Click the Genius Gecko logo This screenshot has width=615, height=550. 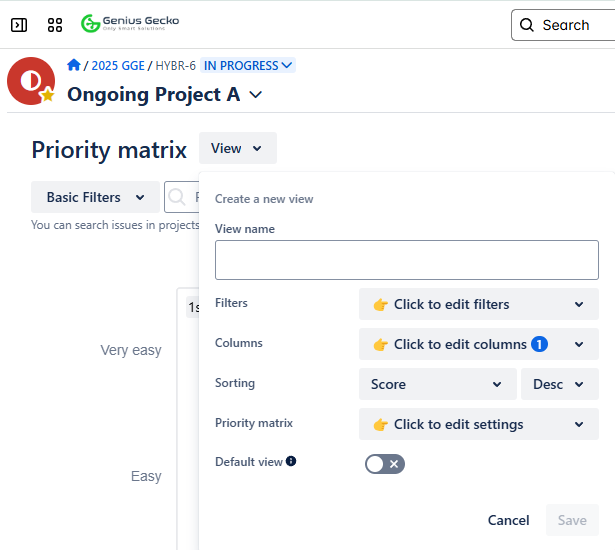click(130, 23)
